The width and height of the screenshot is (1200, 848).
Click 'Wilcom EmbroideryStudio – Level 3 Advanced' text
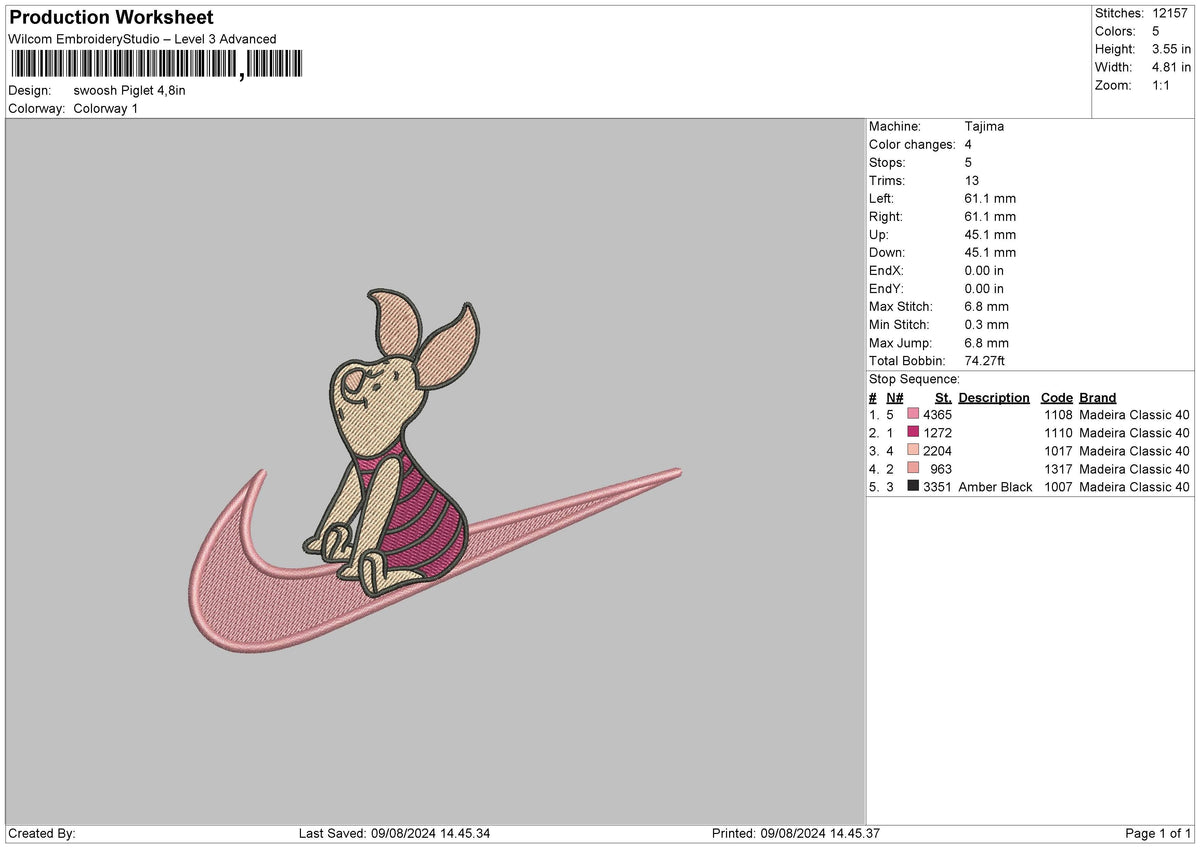pos(142,39)
